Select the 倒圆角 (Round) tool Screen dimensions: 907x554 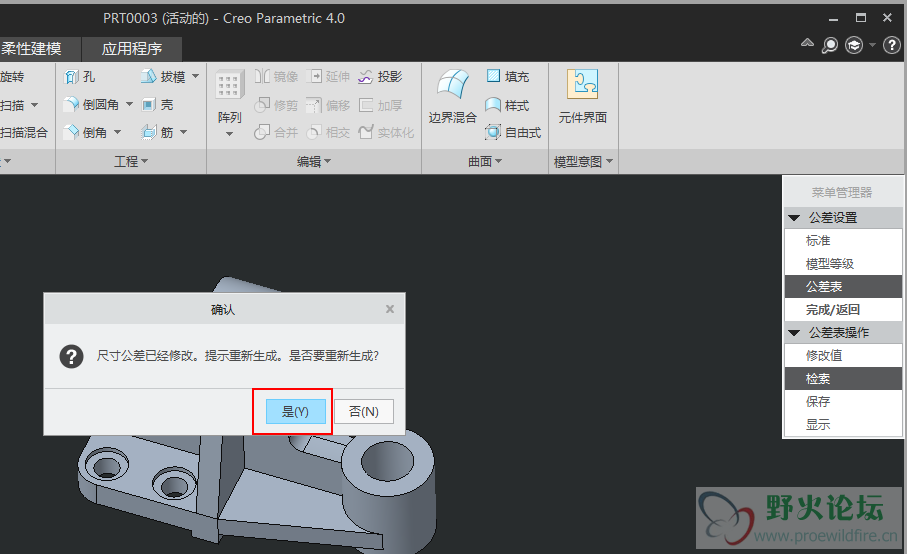pyautogui.click(x=91, y=105)
